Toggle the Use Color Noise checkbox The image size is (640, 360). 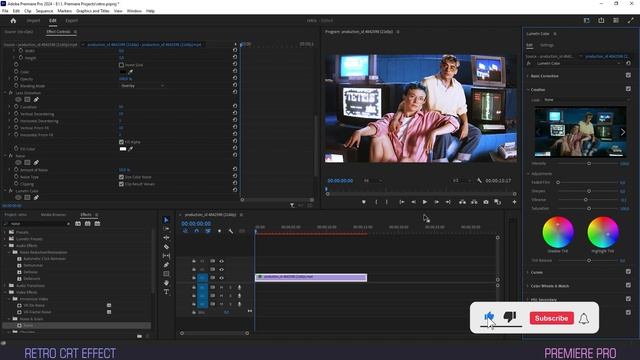point(121,177)
